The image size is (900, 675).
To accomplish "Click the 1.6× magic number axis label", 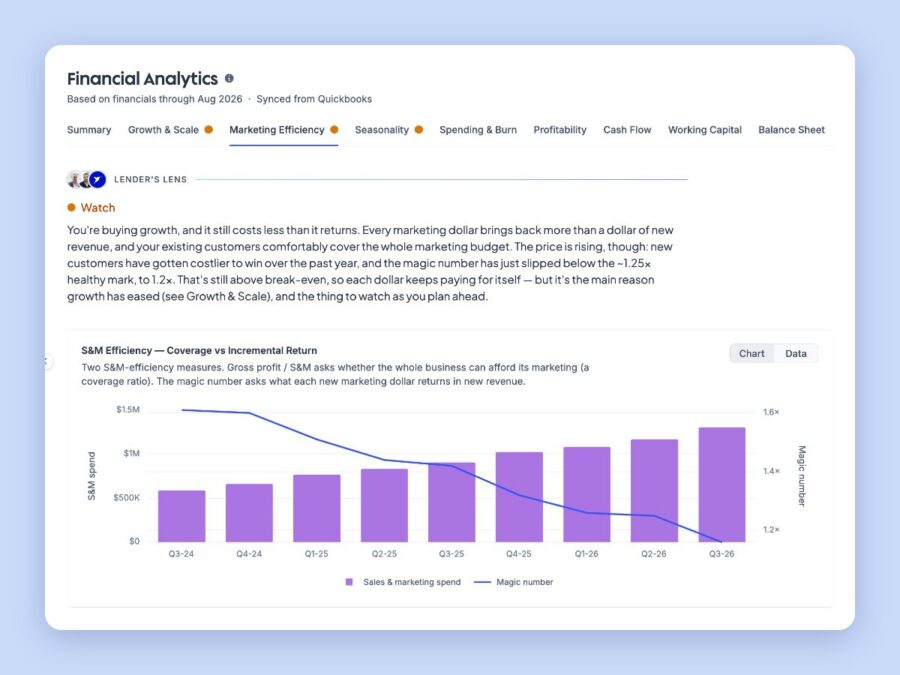I will tap(771, 412).
